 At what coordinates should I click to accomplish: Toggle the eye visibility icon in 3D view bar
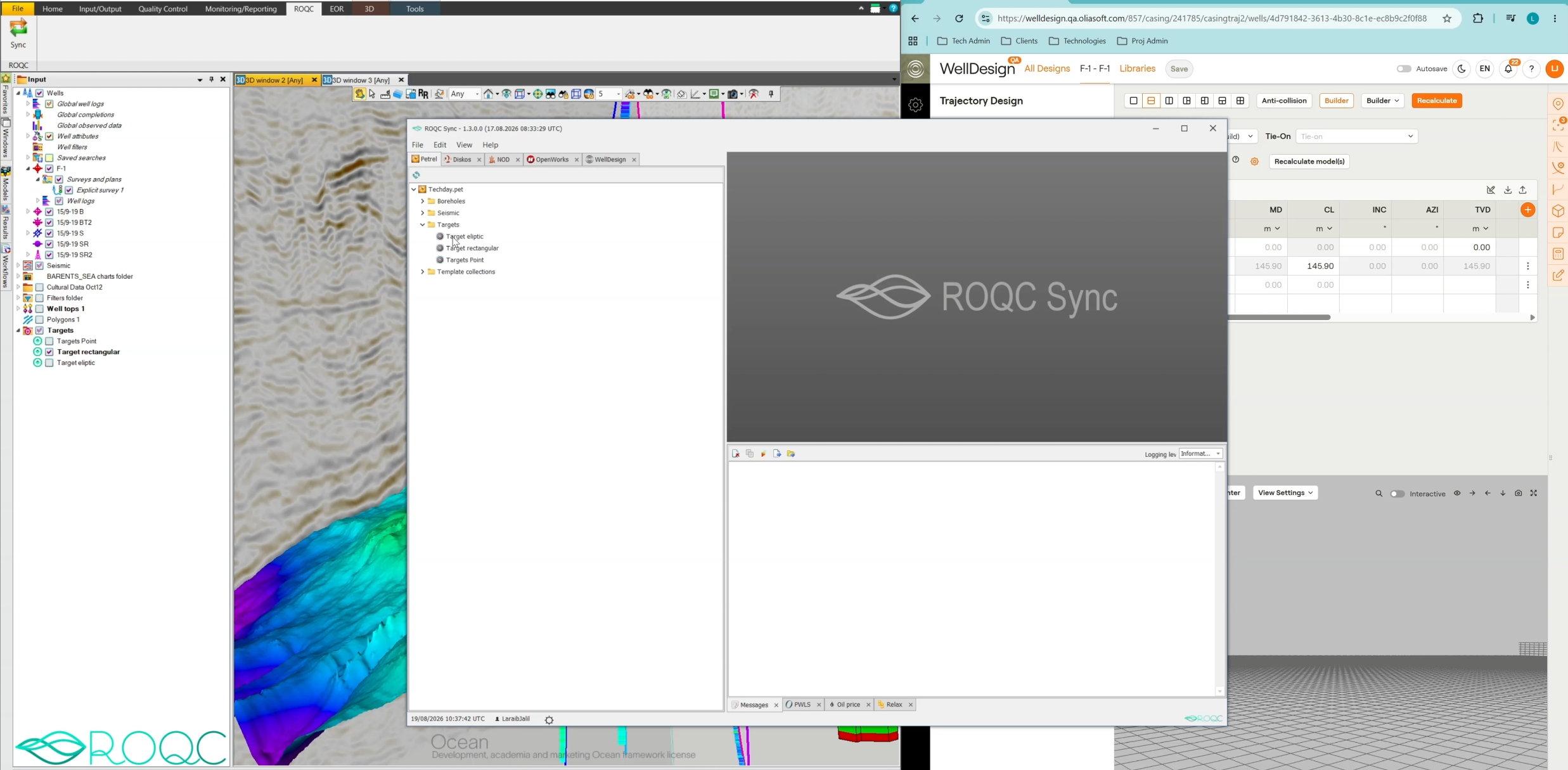(1457, 493)
